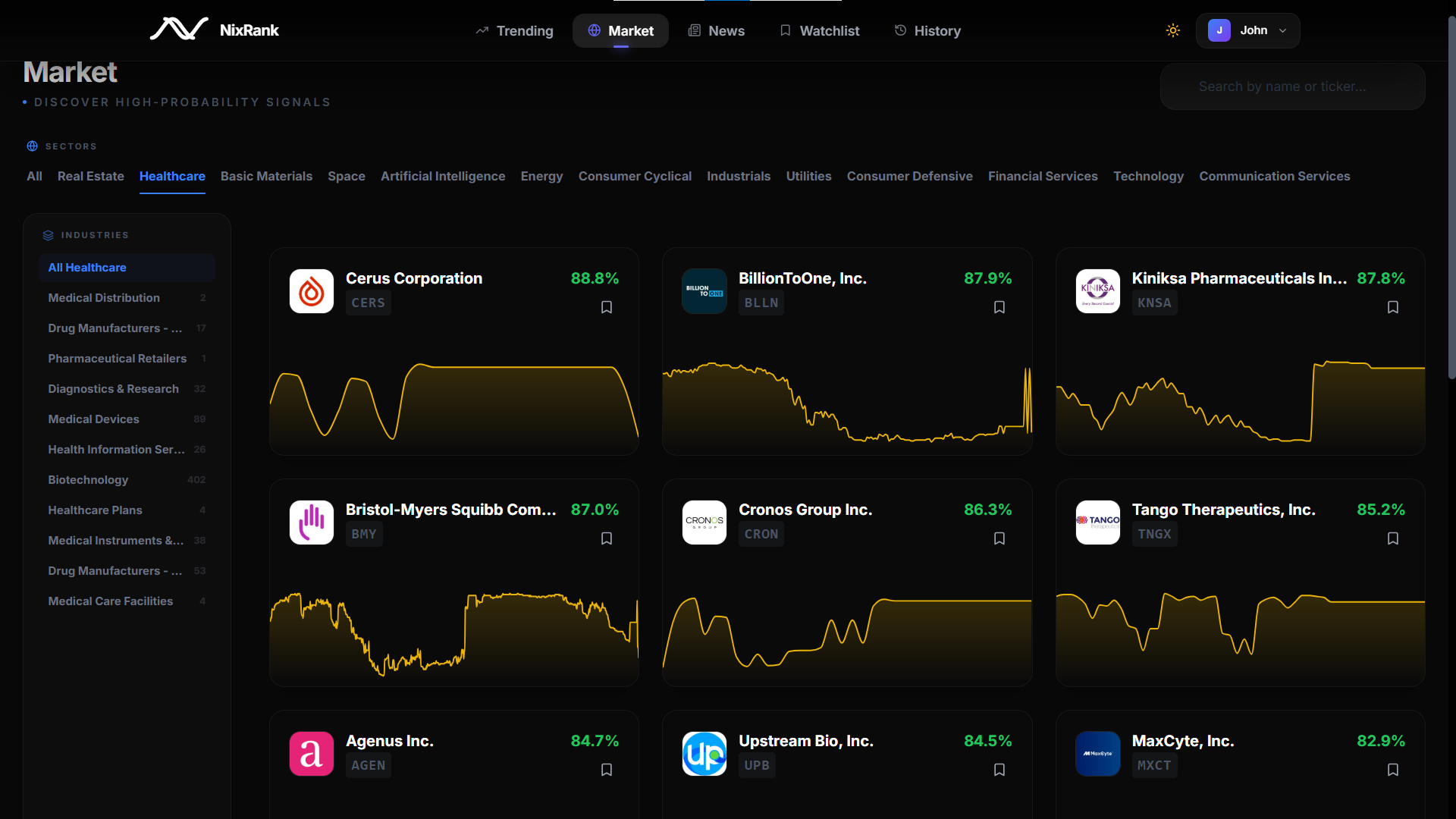1456x819 pixels.
Task: Click the Agenus Inc. logo
Action: (x=312, y=754)
